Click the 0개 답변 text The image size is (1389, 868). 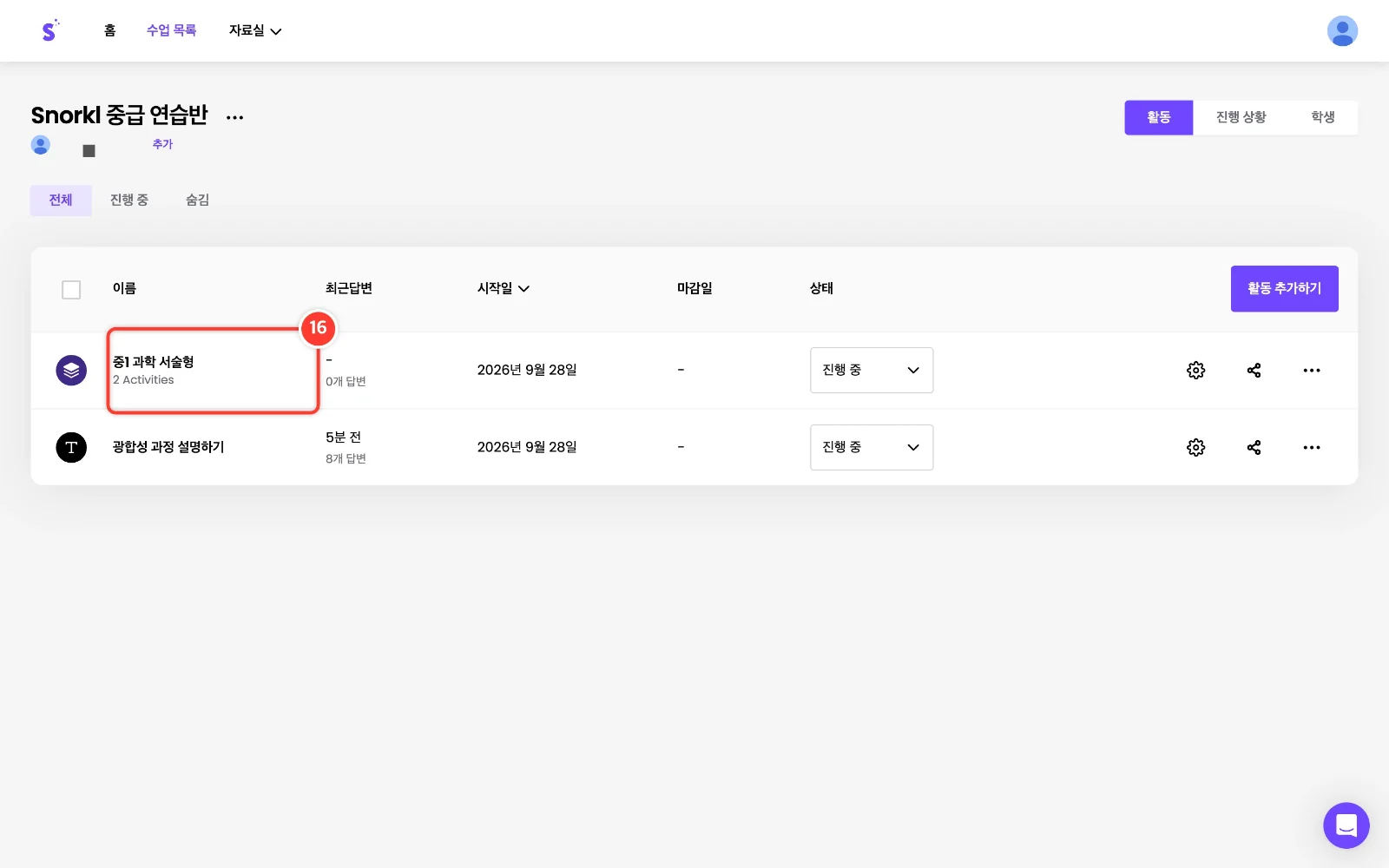(x=346, y=382)
